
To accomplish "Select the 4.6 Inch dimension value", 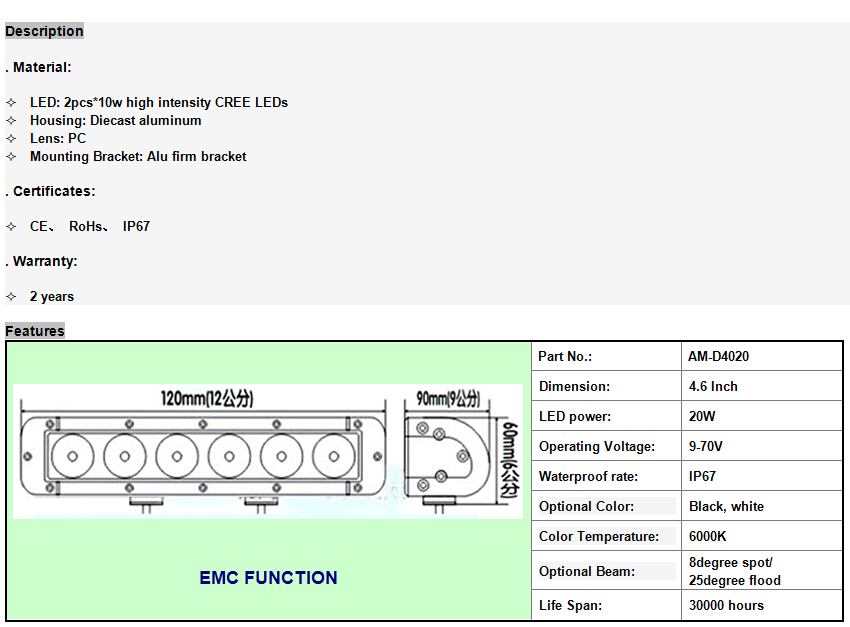I will click(713, 386).
